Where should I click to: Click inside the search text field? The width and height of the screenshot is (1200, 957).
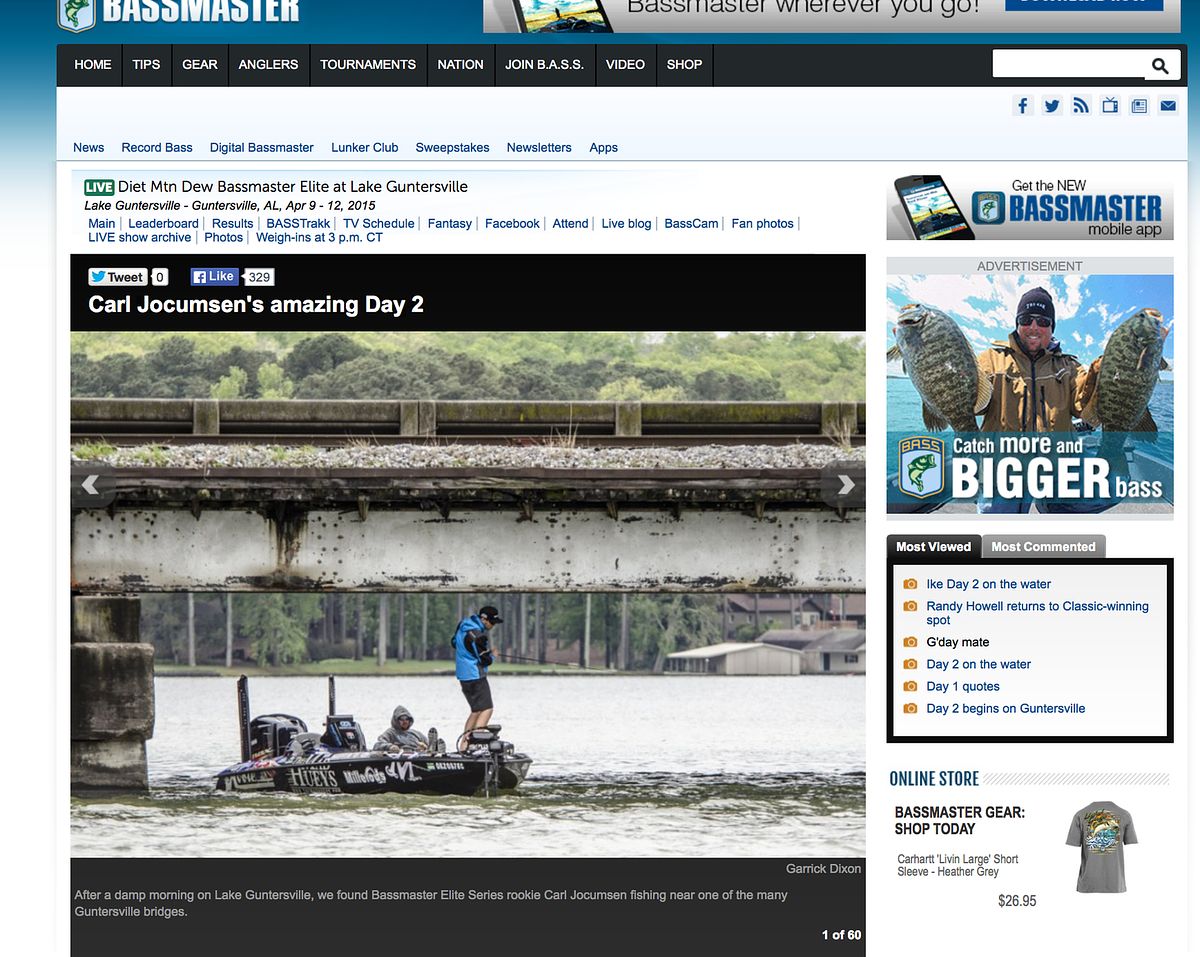click(x=1067, y=65)
